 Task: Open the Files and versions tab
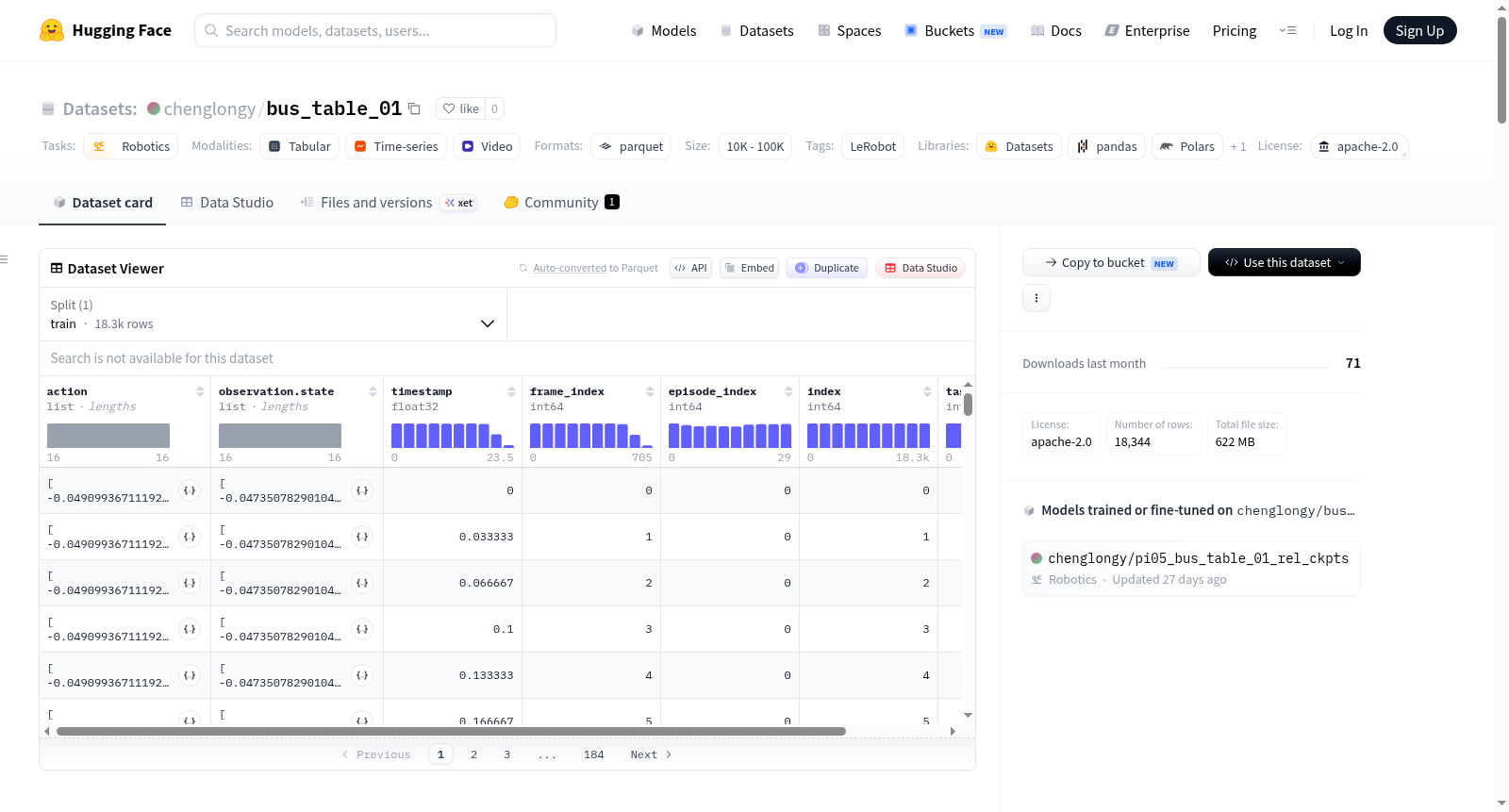coord(389,203)
